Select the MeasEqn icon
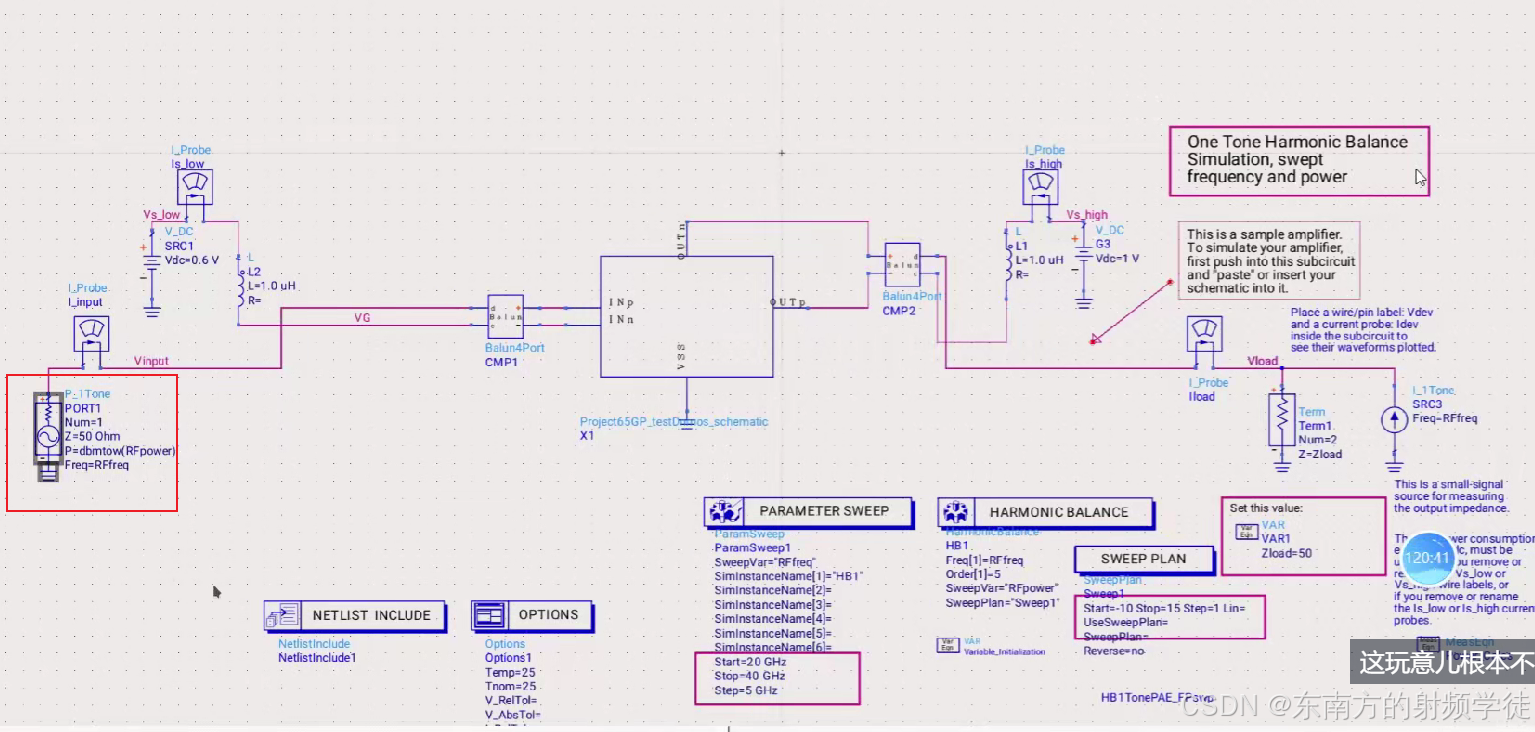 (x=1428, y=644)
